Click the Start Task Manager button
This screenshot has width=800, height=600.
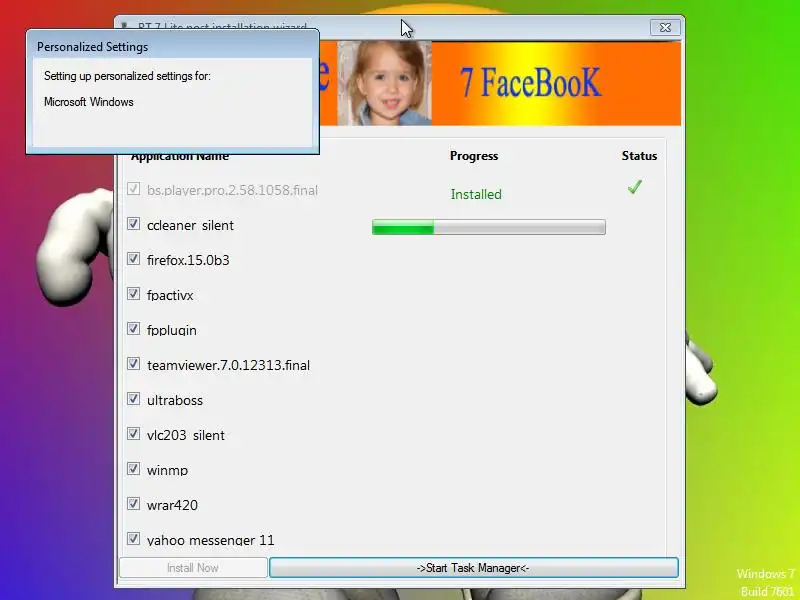click(x=474, y=568)
